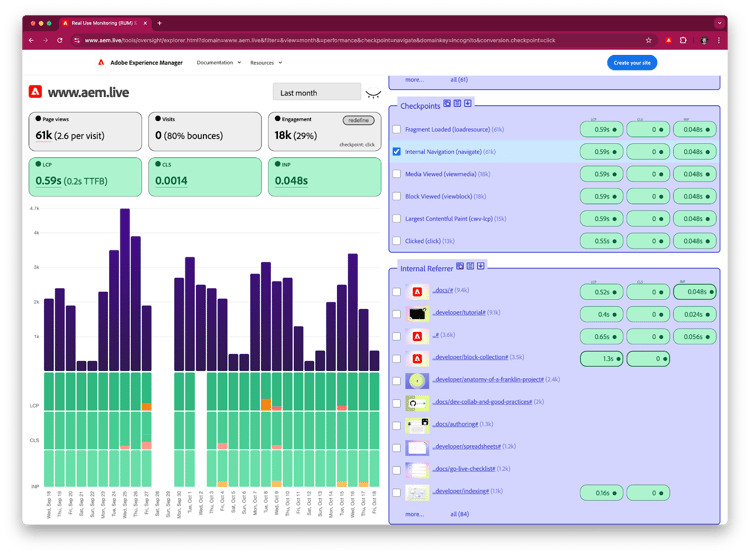750x554 pixels.
Task: Open the ..docs/authoring# link
Action: tap(455, 424)
